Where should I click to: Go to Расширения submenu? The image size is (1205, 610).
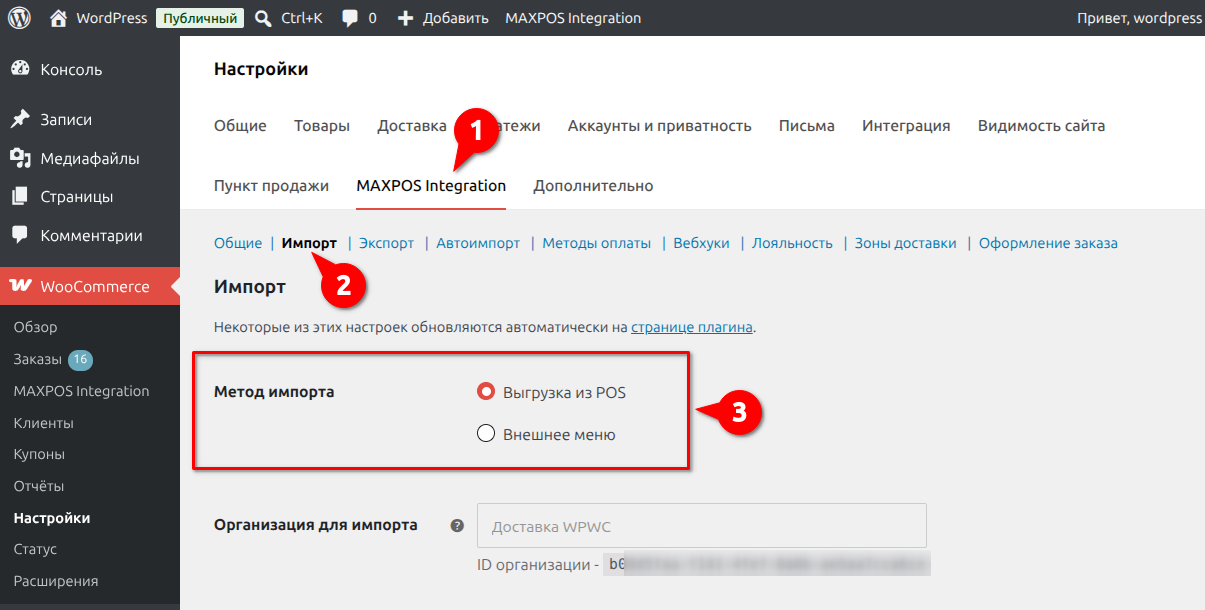point(56,581)
